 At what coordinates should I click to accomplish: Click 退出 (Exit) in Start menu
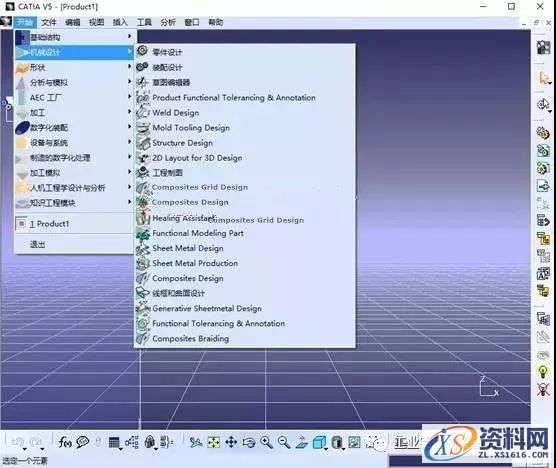pyautogui.click(x=74, y=244)
